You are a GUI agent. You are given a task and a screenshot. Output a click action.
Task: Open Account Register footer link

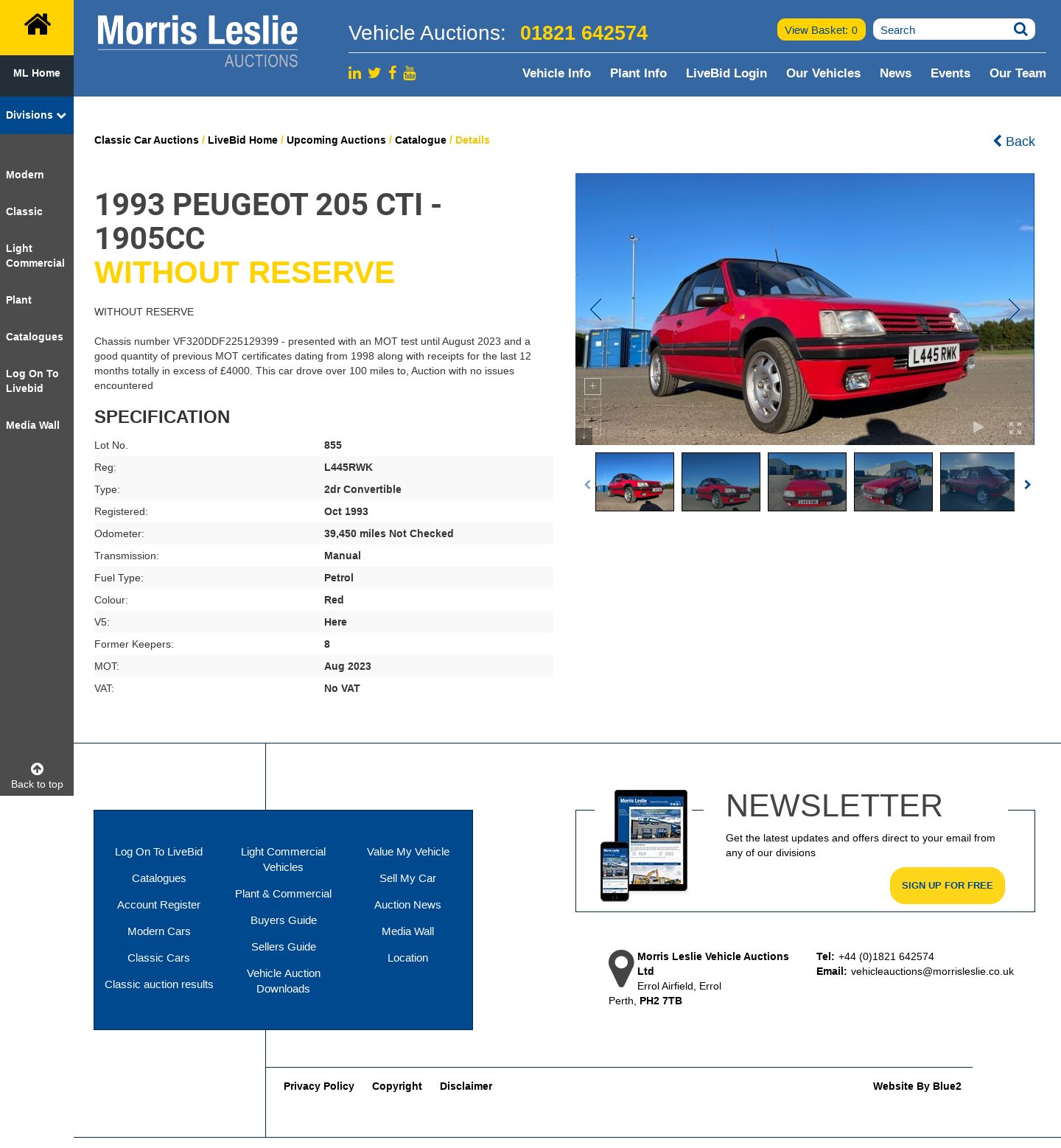pyautogui.click(x=158, y=905)
